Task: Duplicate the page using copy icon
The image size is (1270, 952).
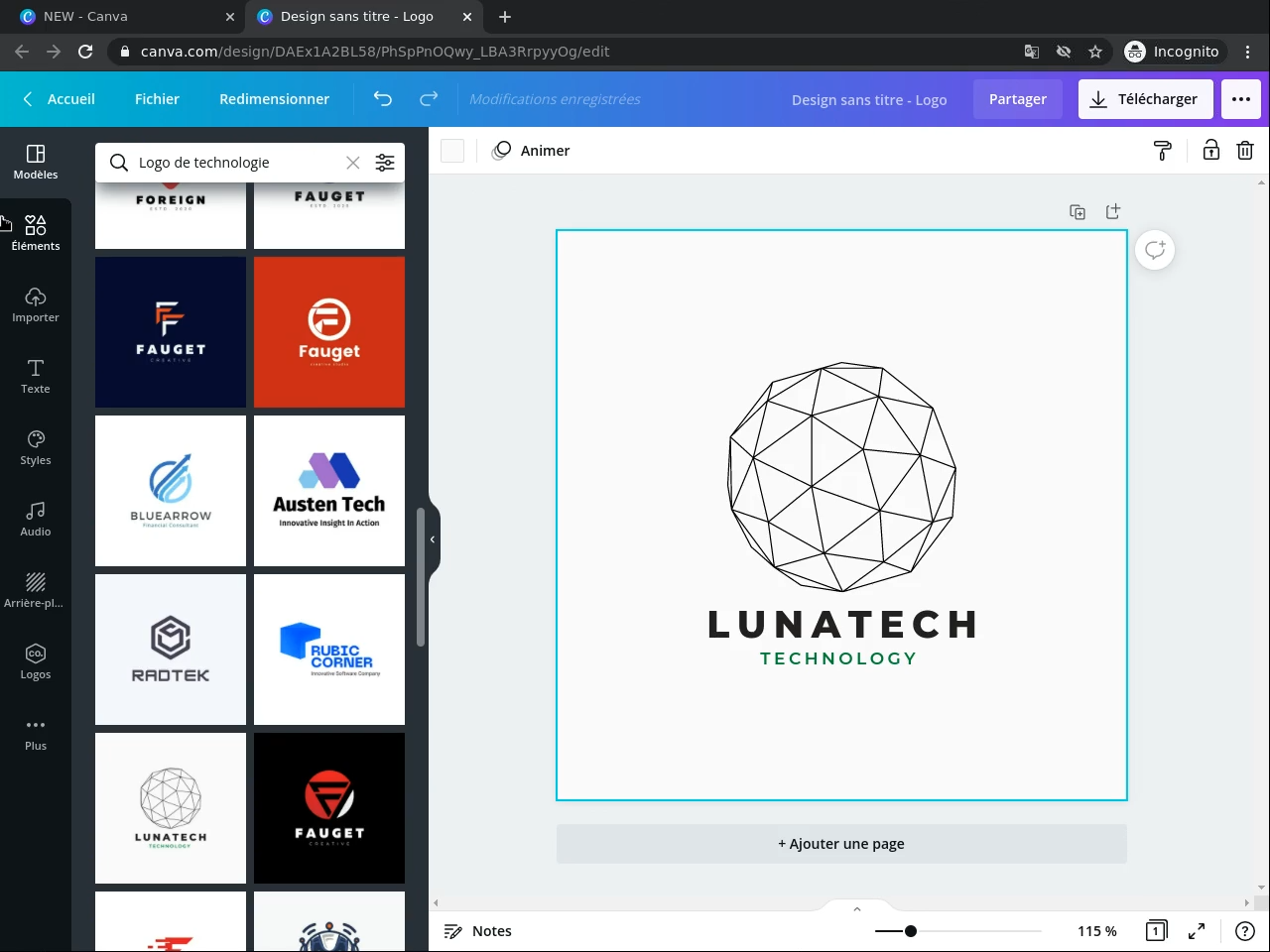Action: [1078, 212]
